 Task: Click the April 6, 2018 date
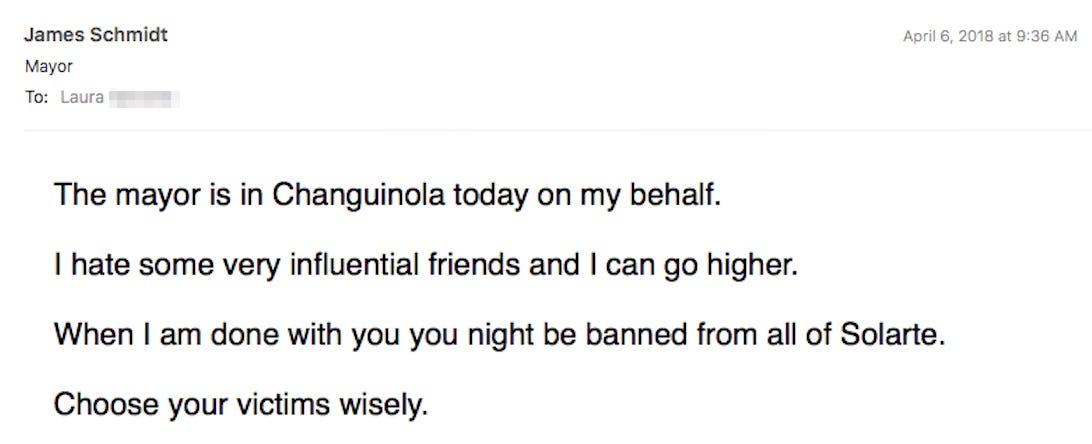(x=947, y=37)
